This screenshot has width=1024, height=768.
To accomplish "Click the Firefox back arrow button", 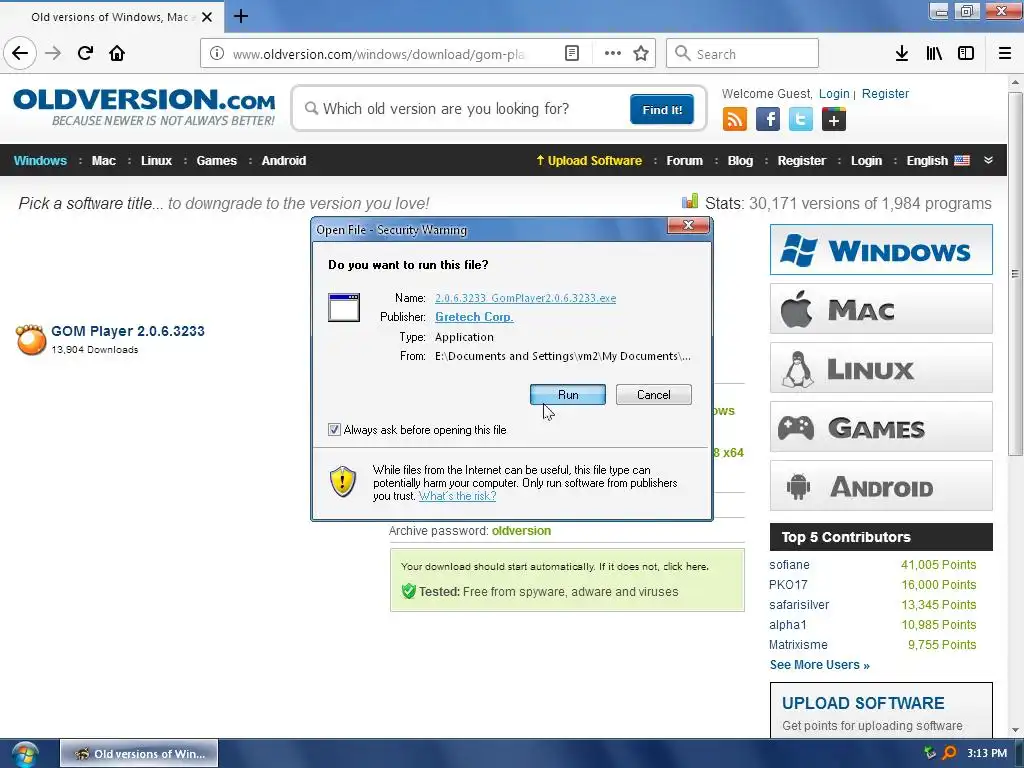I will click(20, 53).
